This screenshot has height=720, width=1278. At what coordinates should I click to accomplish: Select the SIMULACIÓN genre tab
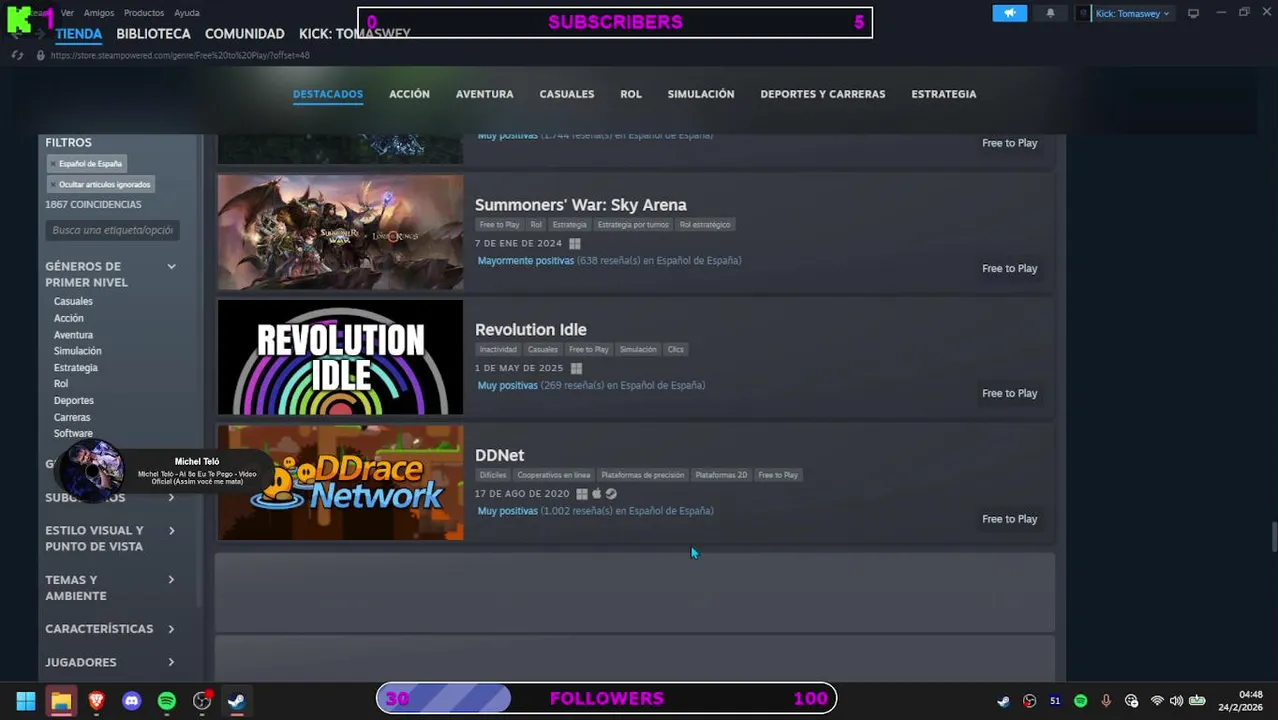(701, 94)
